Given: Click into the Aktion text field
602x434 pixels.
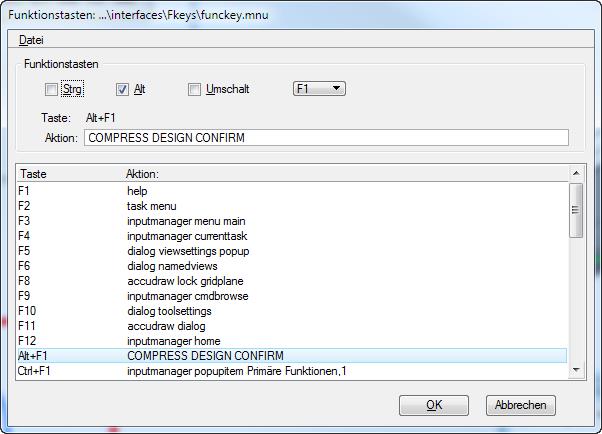Looking at the screenshot, I should click(x=326, y=137).
